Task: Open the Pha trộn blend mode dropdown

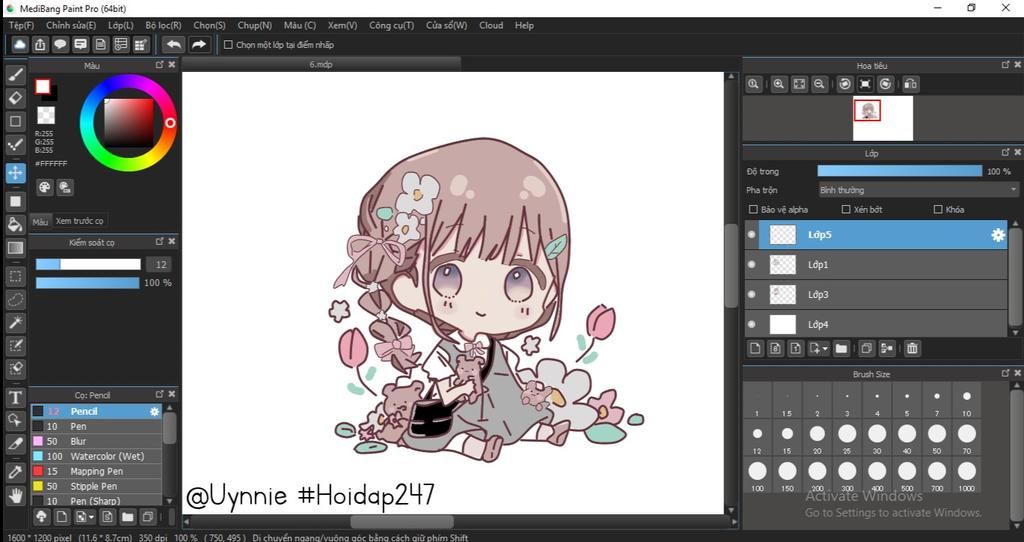Action: [x=917, y=190]
